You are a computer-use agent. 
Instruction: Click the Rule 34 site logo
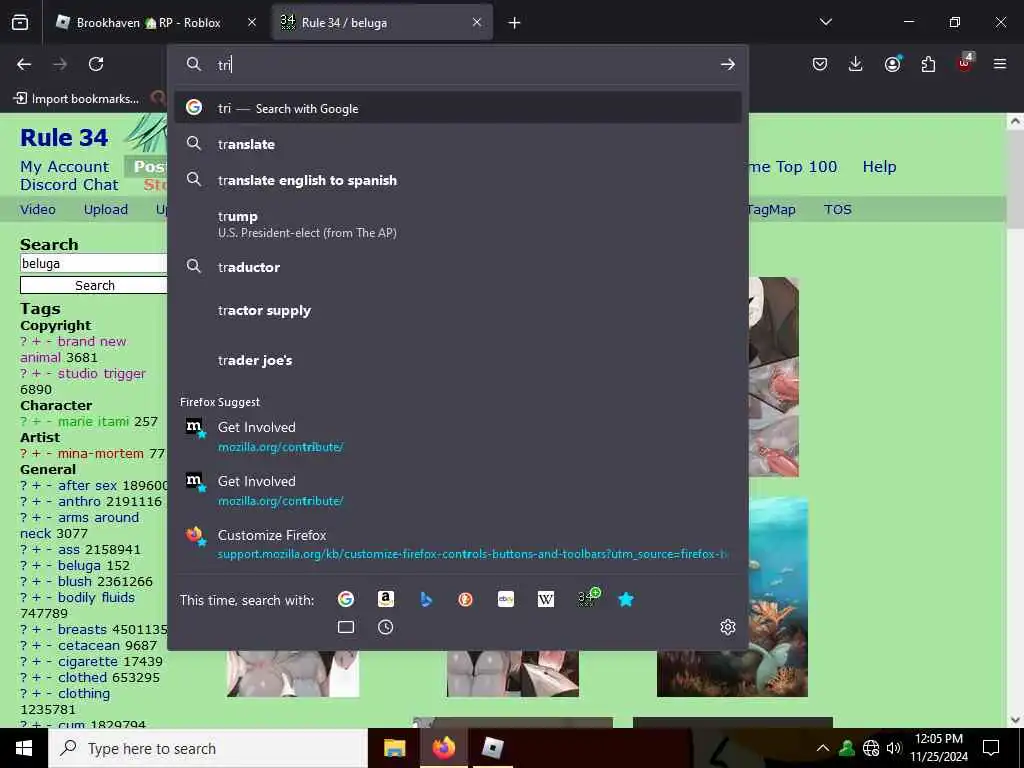64,138
